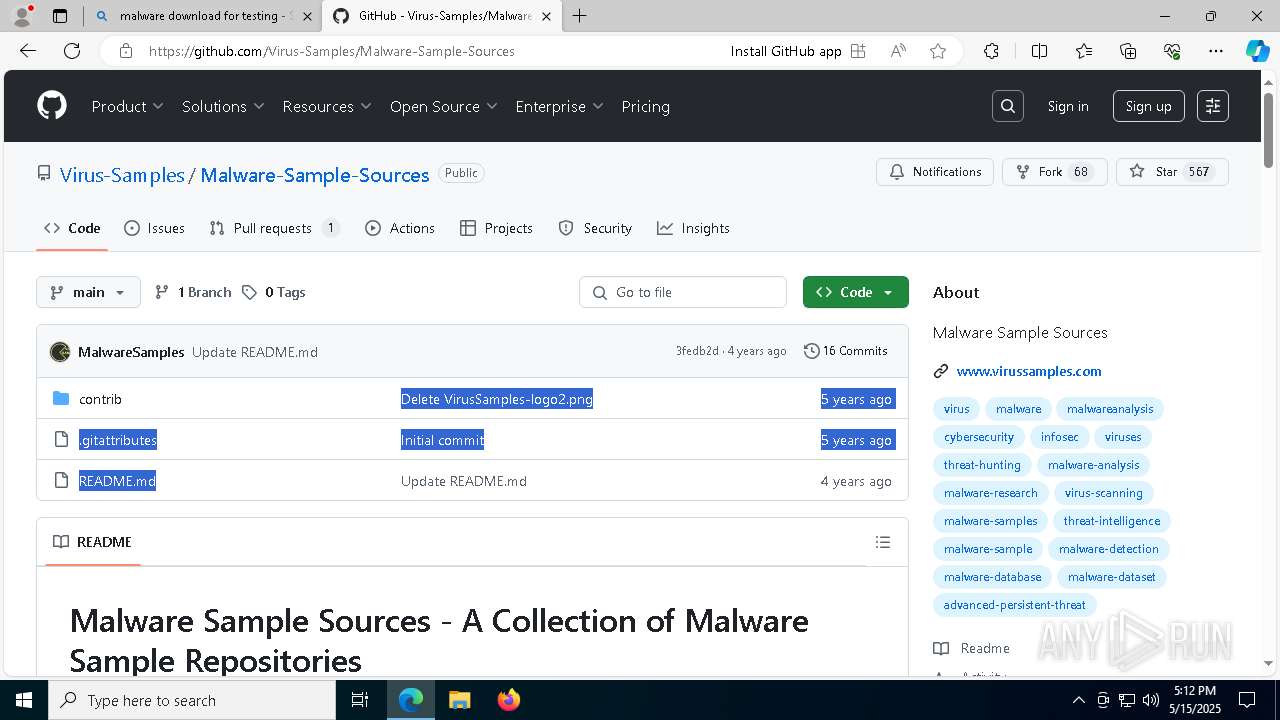
Task: Switch to the Issues tab
Action: coord(154,228)
